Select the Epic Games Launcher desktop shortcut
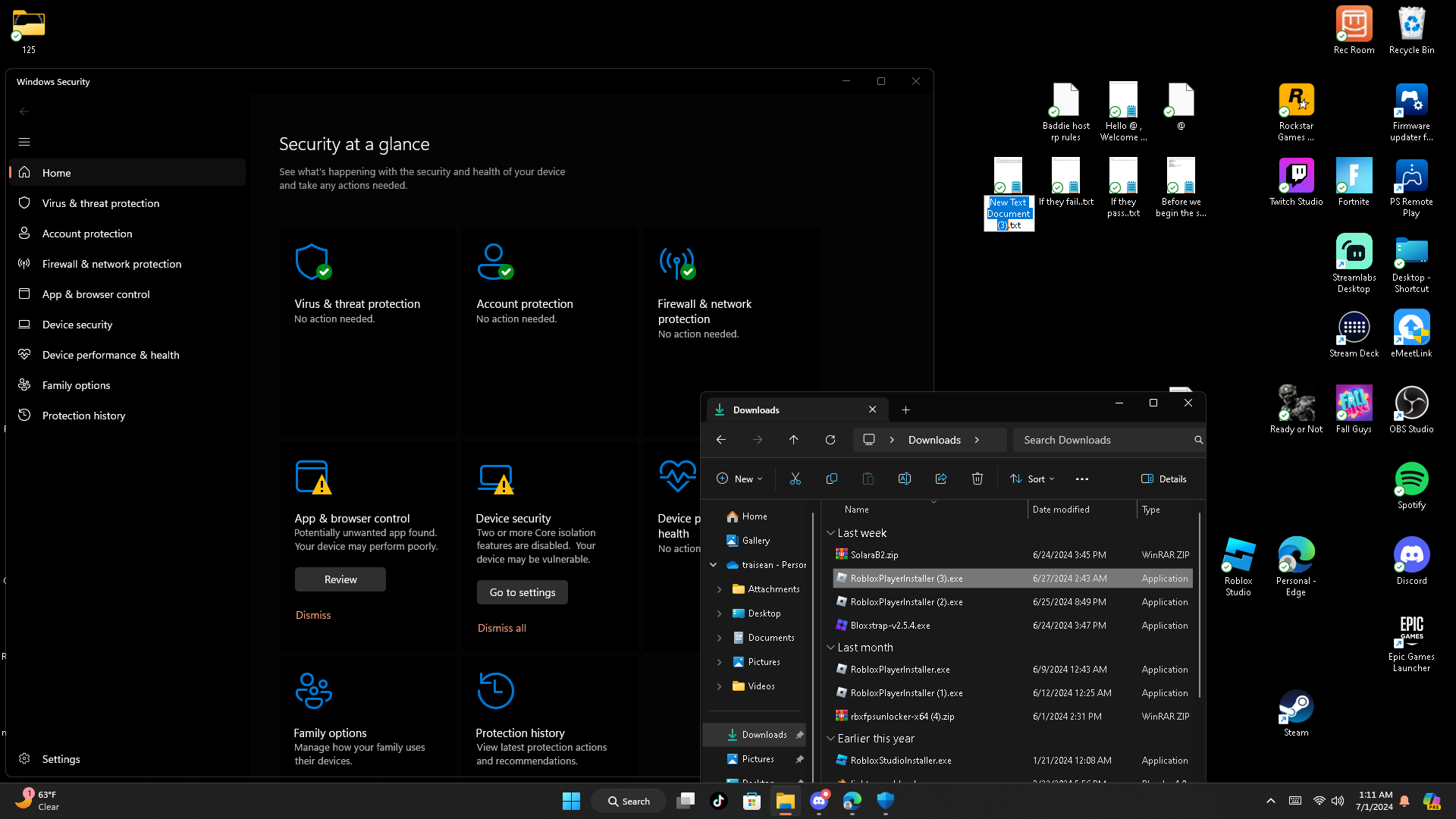1456x819 pixels. [x=1411, y=643]
